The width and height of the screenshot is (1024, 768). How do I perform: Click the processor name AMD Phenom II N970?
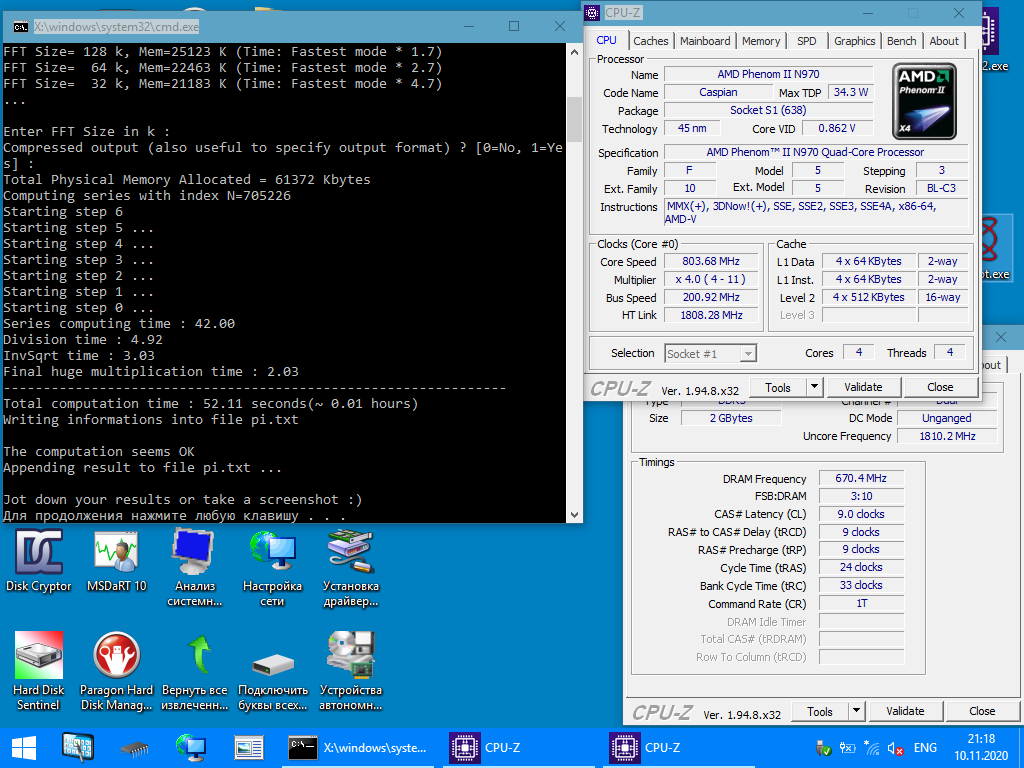pyautogui.click(x=768, y=74)
